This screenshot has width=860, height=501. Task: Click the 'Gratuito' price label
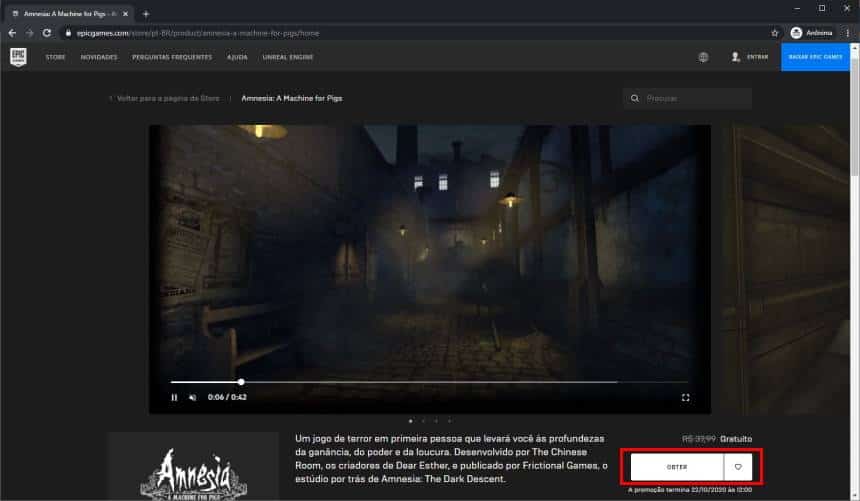tap(736, 439)
